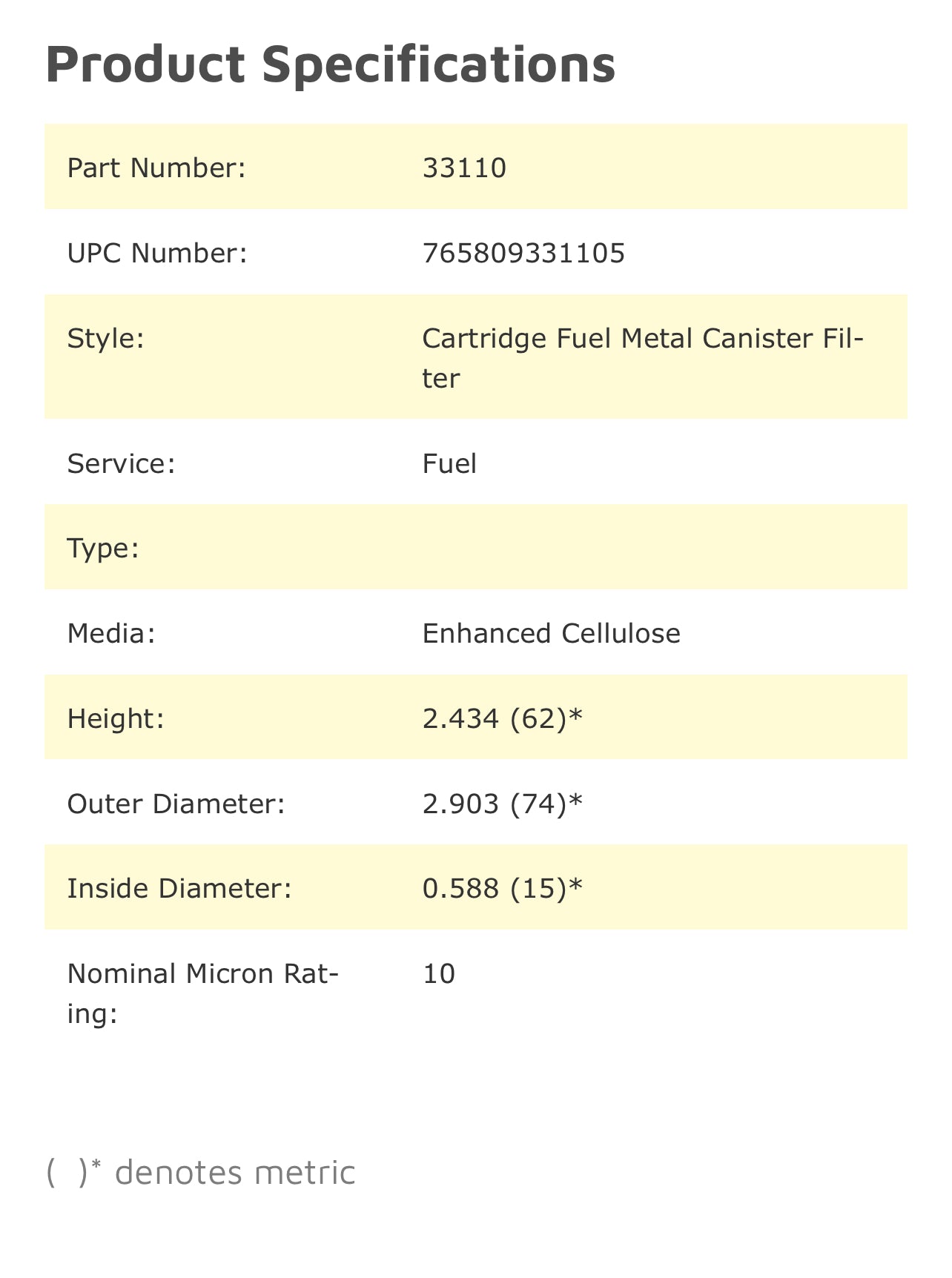Viewport: 952px width, 1278px height.
Task: Click the Inside Diameter label
Action: (179, 888)
